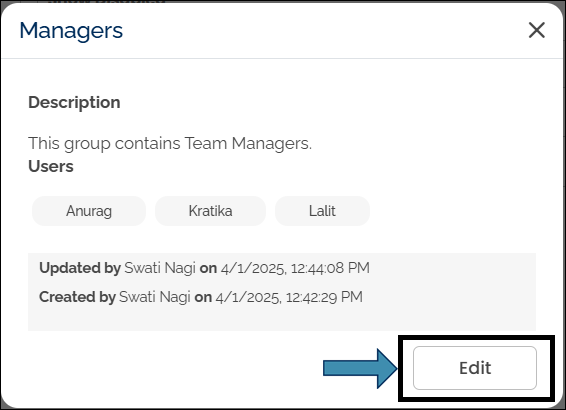Click the Description heading

(x=74, y=102)
